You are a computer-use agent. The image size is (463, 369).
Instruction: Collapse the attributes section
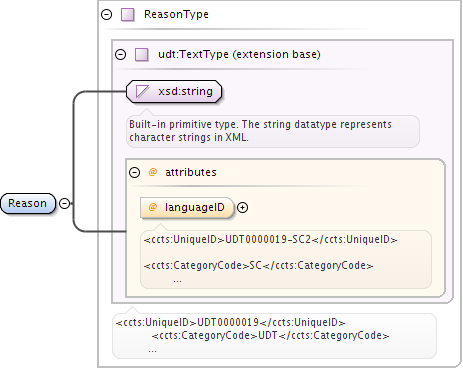(x=134, y=172)
